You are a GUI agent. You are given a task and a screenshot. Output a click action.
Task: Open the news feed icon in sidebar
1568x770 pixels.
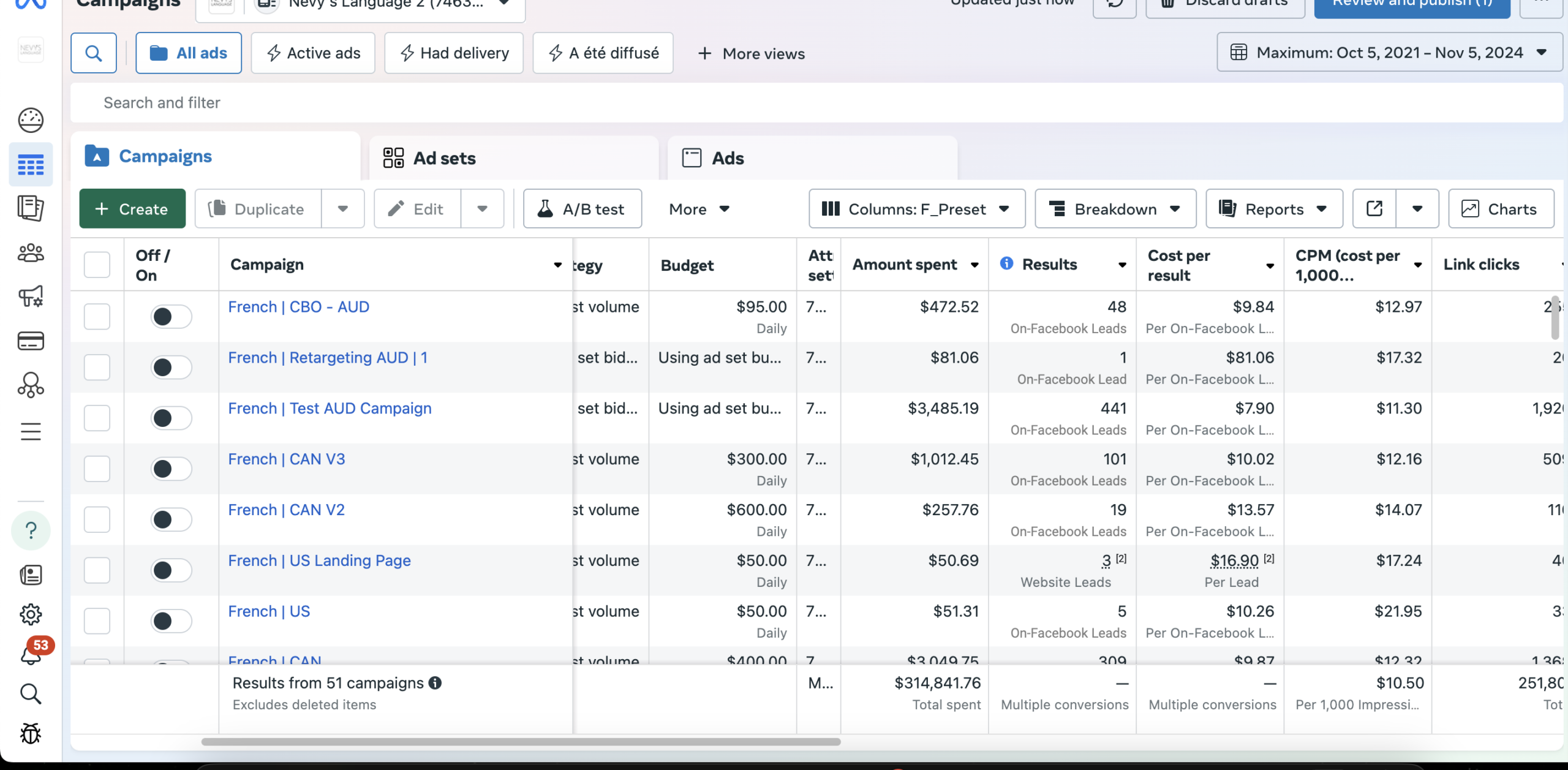(x=31, y=575)
